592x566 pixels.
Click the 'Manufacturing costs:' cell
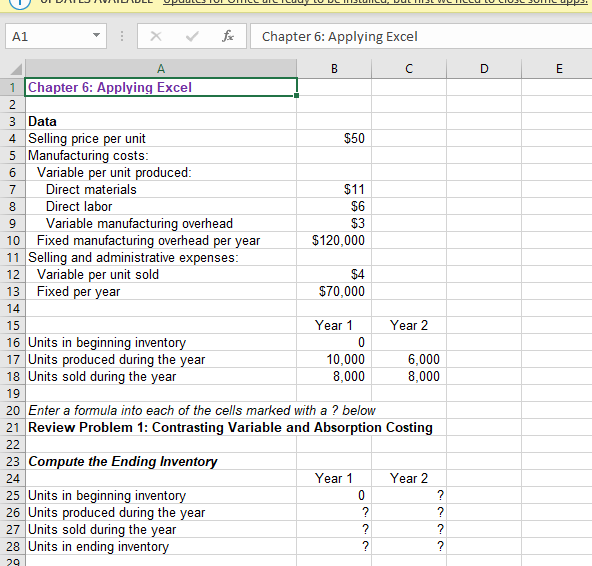pyautogui.click(x=161, y=155)
